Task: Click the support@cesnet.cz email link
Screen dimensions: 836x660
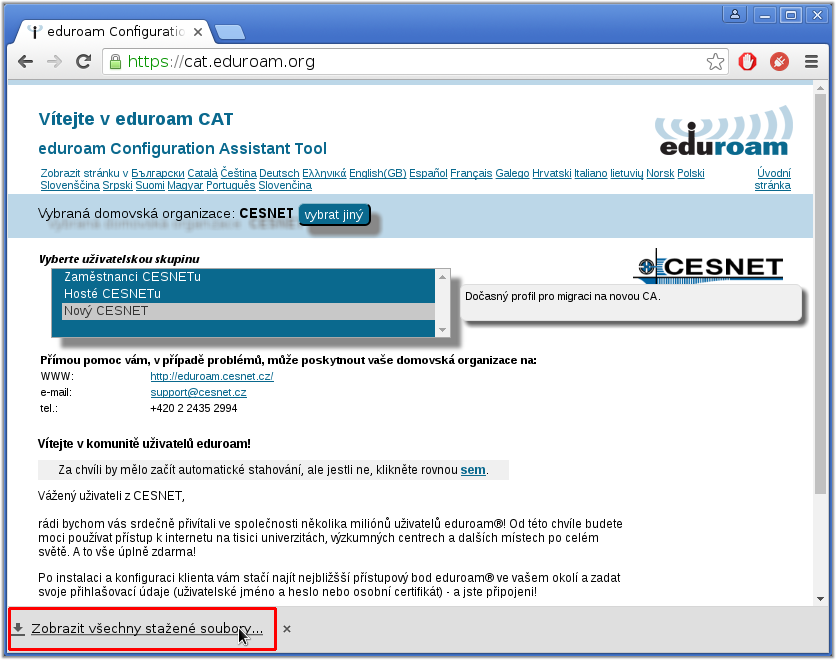Action: click(198, 392)
